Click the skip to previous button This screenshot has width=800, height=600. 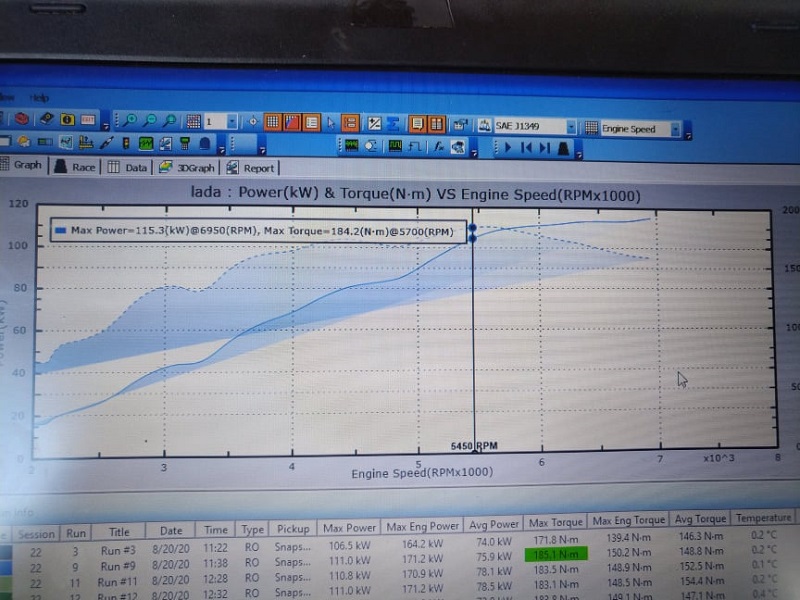(526, 148)
